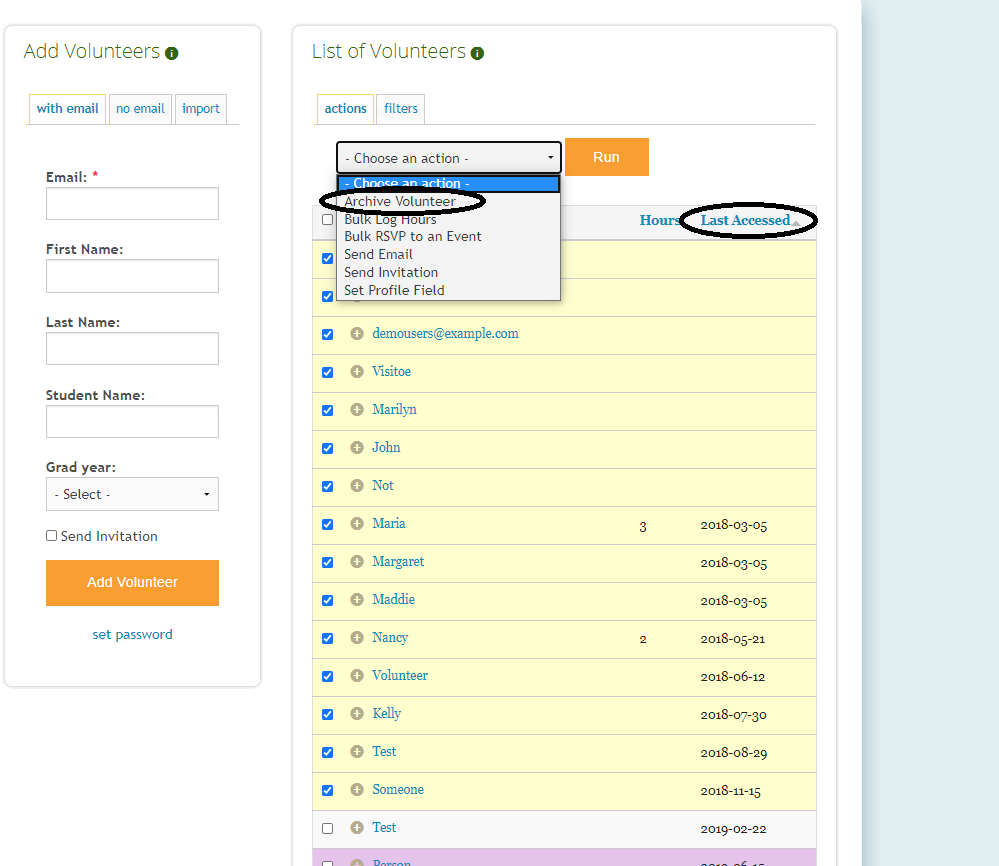
Task: Click the orange Run button
Action: pos(607,157)
